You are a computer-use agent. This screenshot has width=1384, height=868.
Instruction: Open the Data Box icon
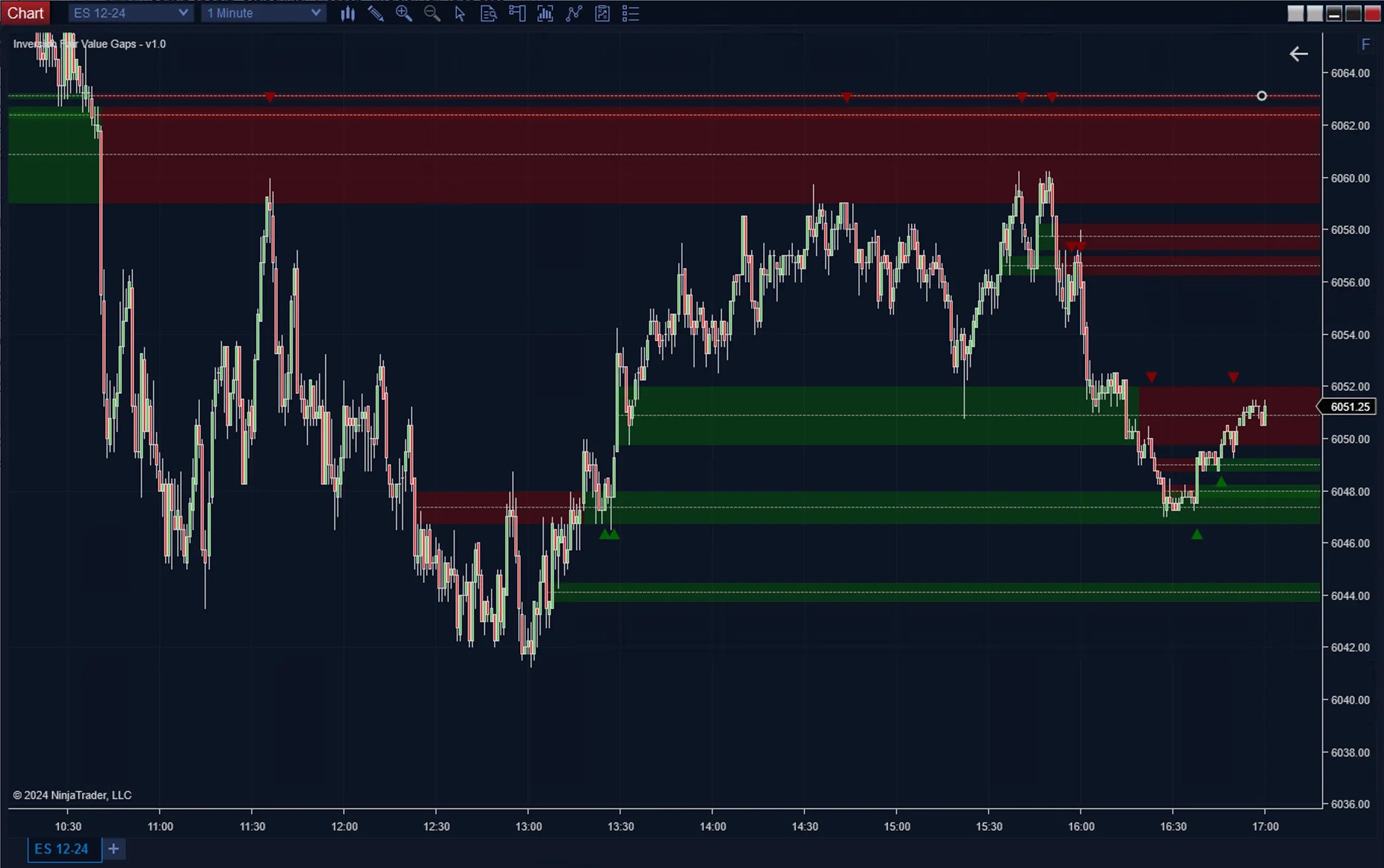489,14
